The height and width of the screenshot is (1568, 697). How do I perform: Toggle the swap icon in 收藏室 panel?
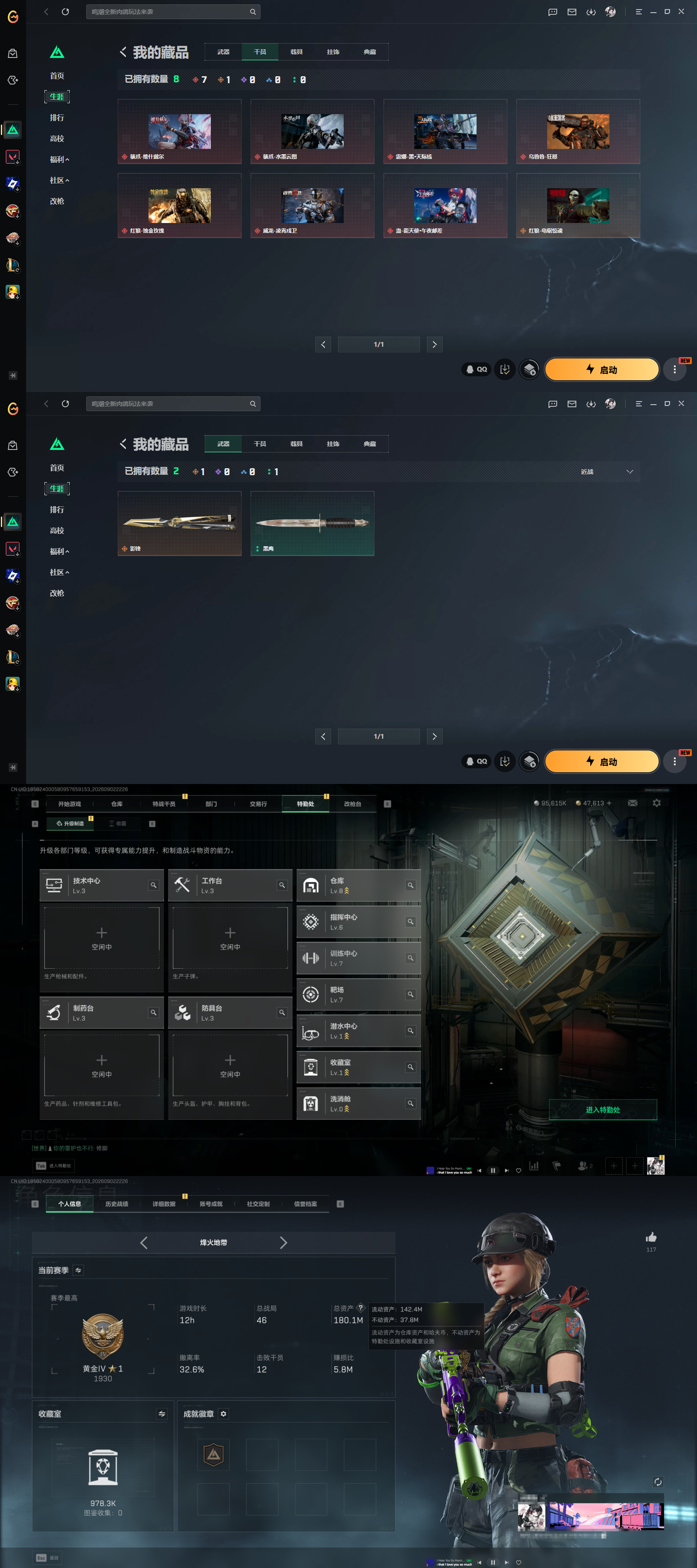[x=162, y=1414]
